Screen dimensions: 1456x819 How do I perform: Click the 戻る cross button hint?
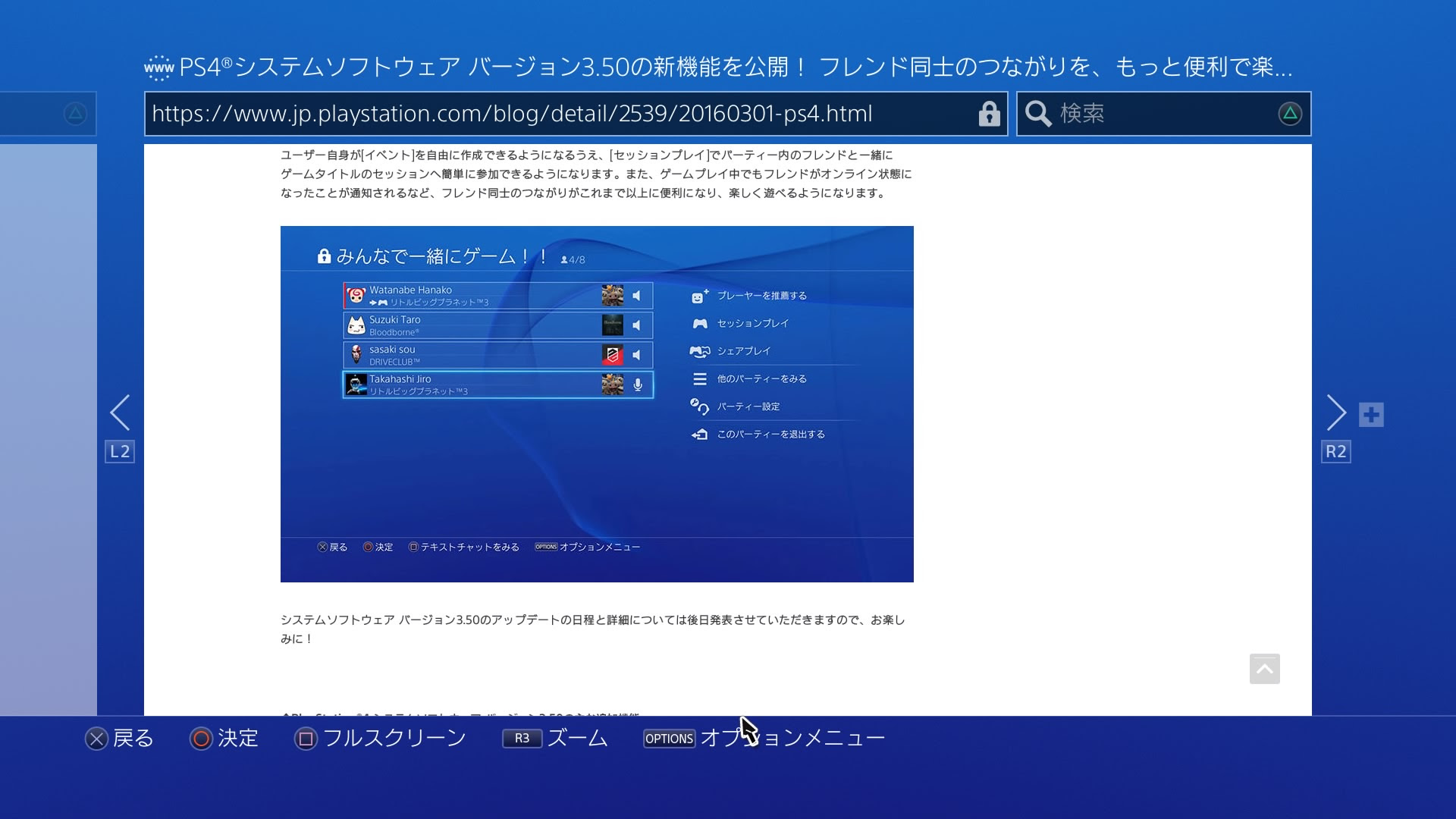click(120, 739)
